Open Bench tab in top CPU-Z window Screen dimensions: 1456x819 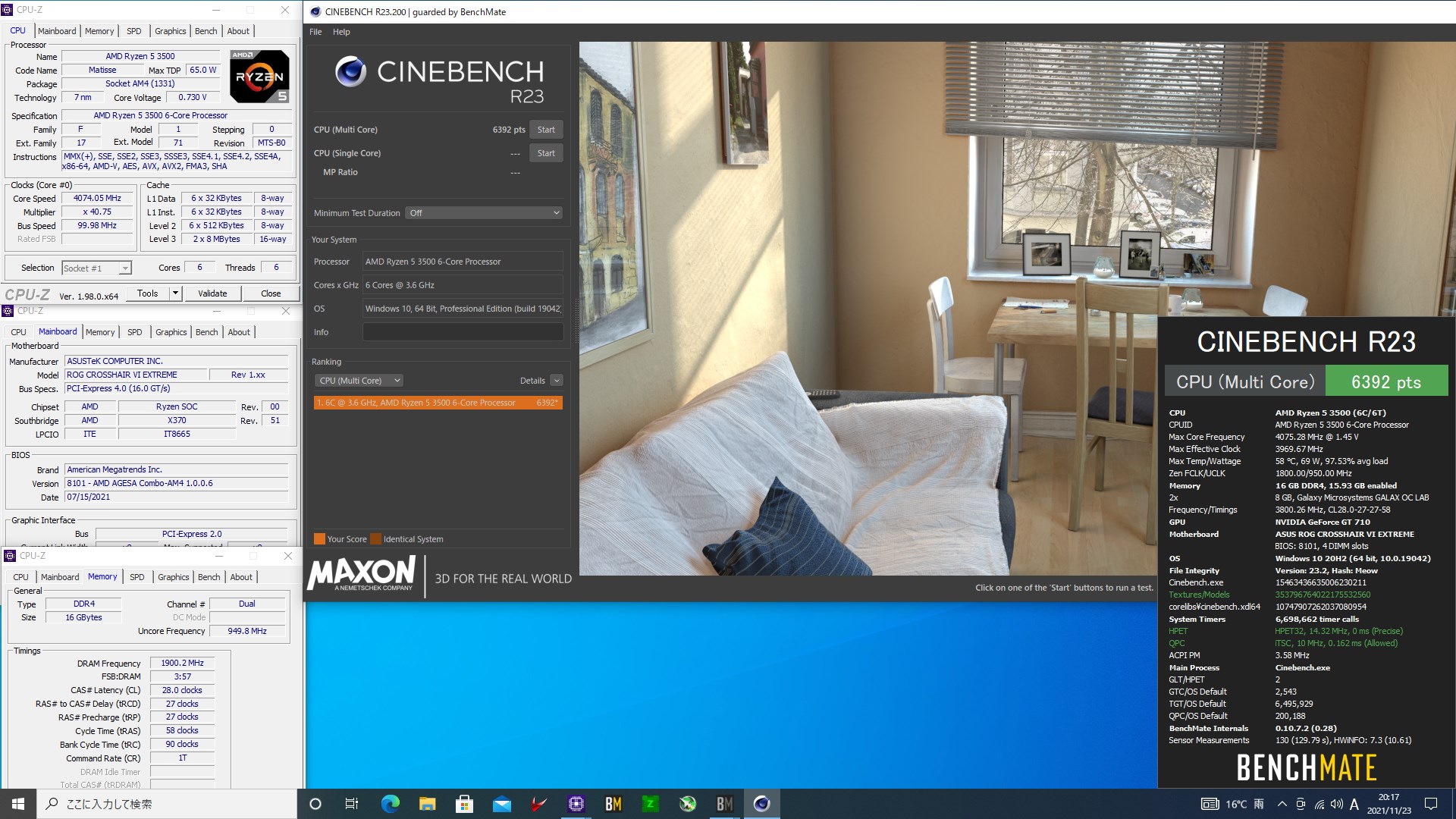(206, 31)
